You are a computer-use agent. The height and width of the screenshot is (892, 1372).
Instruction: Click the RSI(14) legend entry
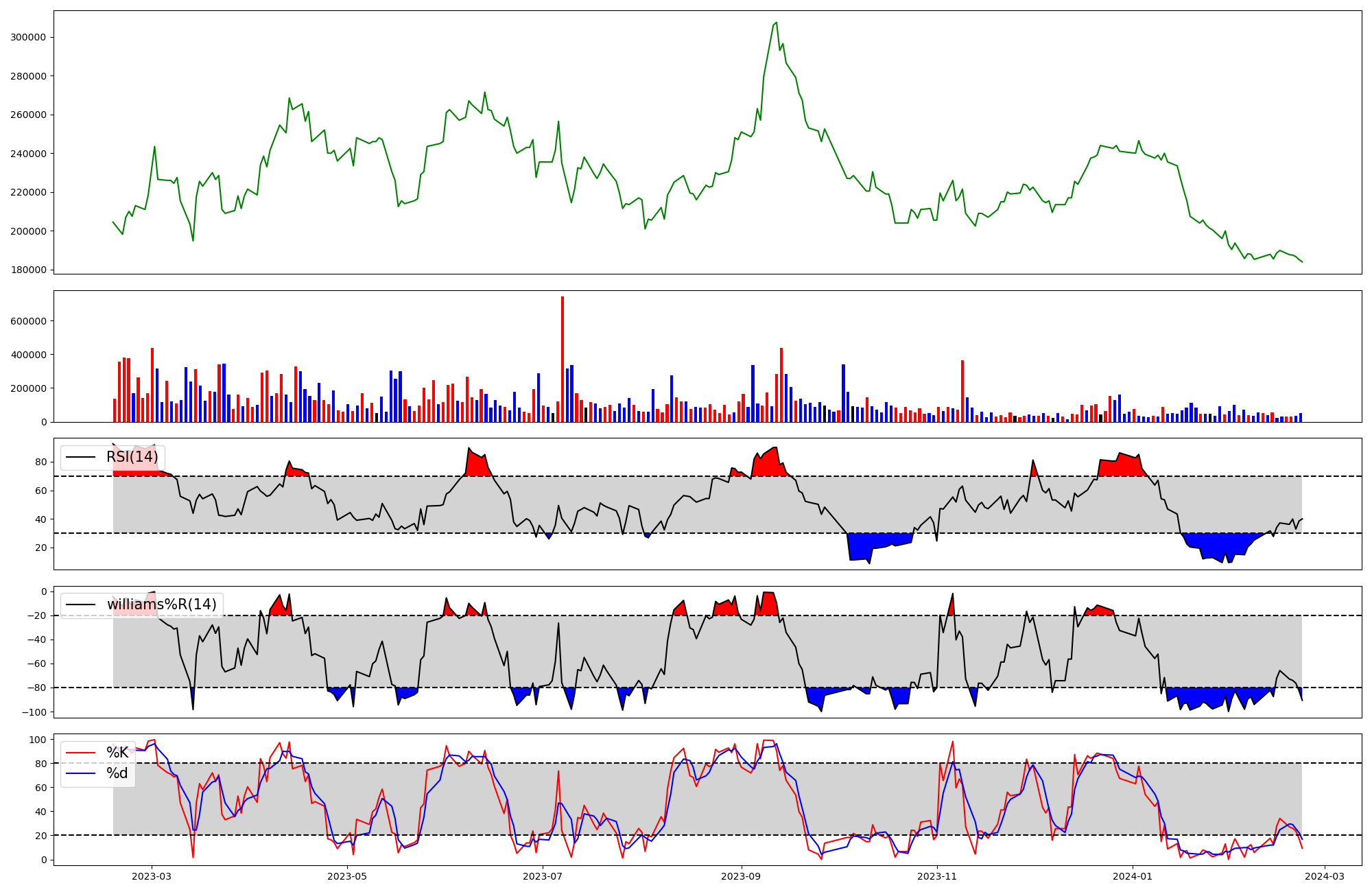click(132, 457)
